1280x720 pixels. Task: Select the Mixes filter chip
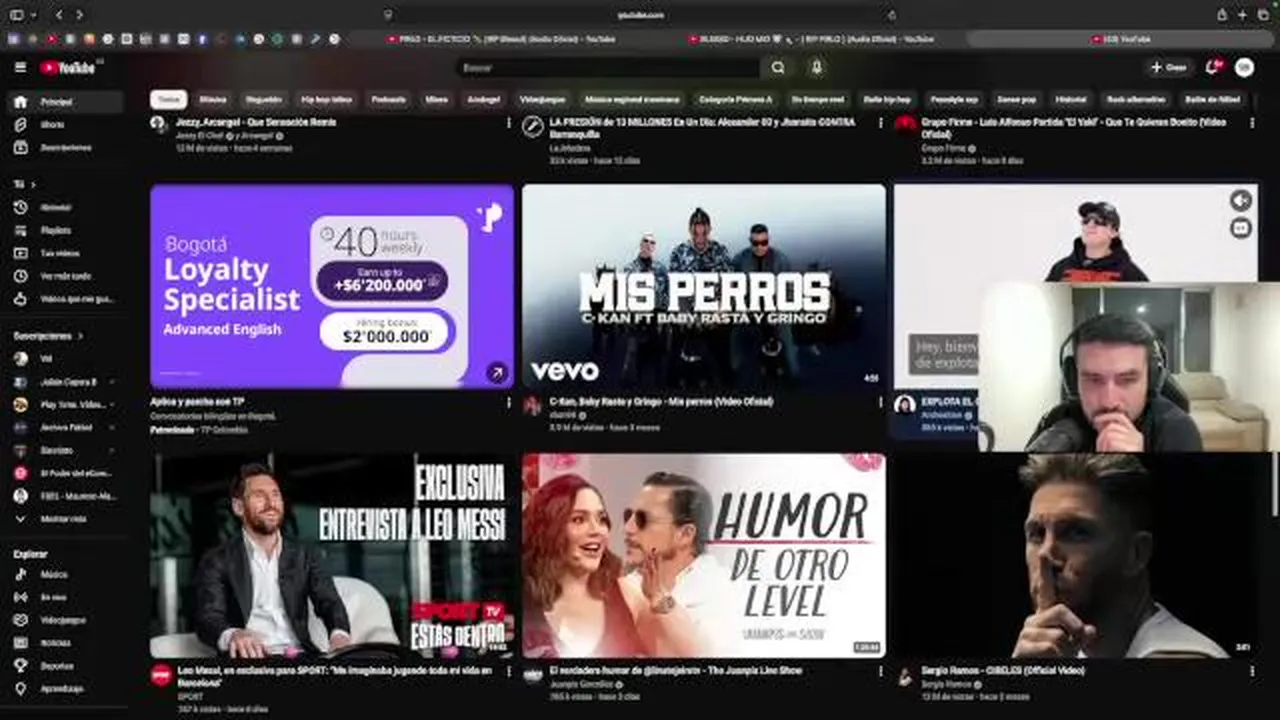436,100
